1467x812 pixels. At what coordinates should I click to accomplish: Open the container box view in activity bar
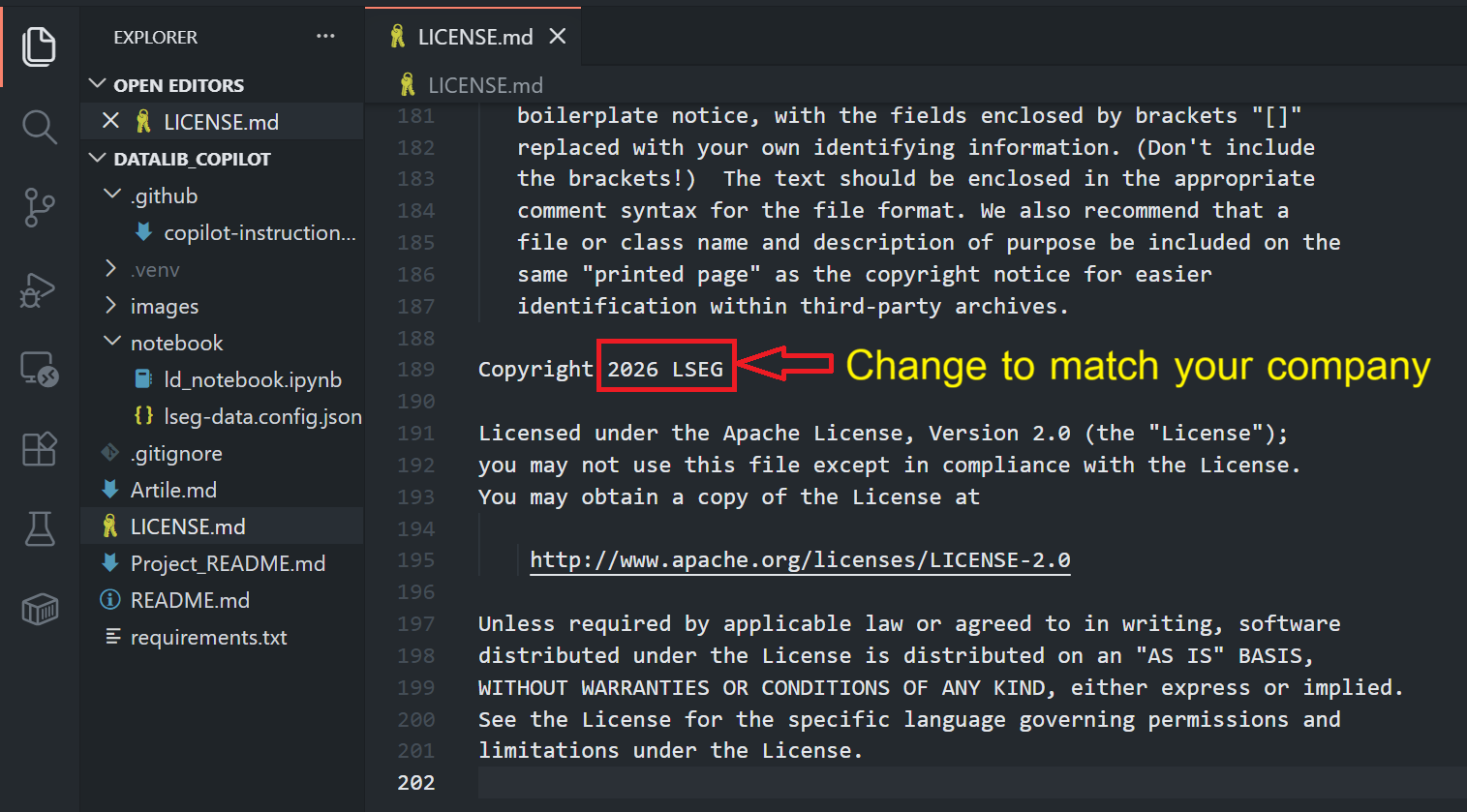[x=39, y=610]
